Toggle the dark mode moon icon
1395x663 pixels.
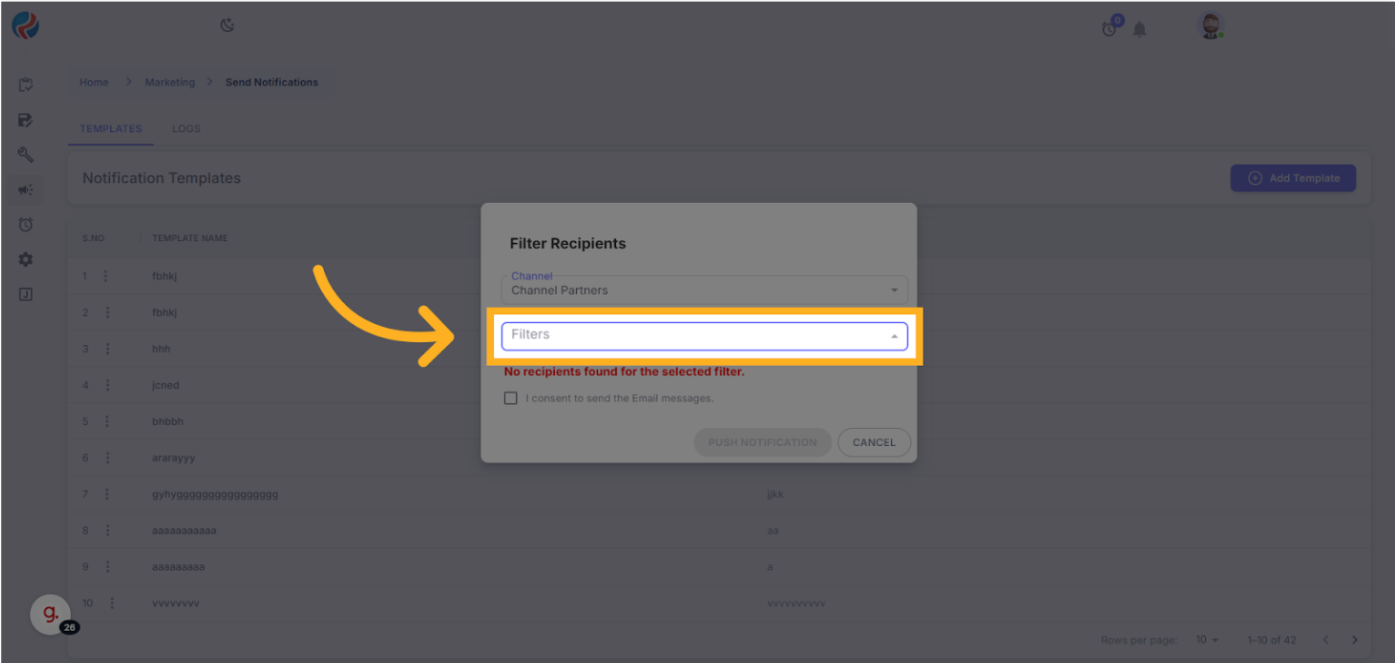coord(228,26)
